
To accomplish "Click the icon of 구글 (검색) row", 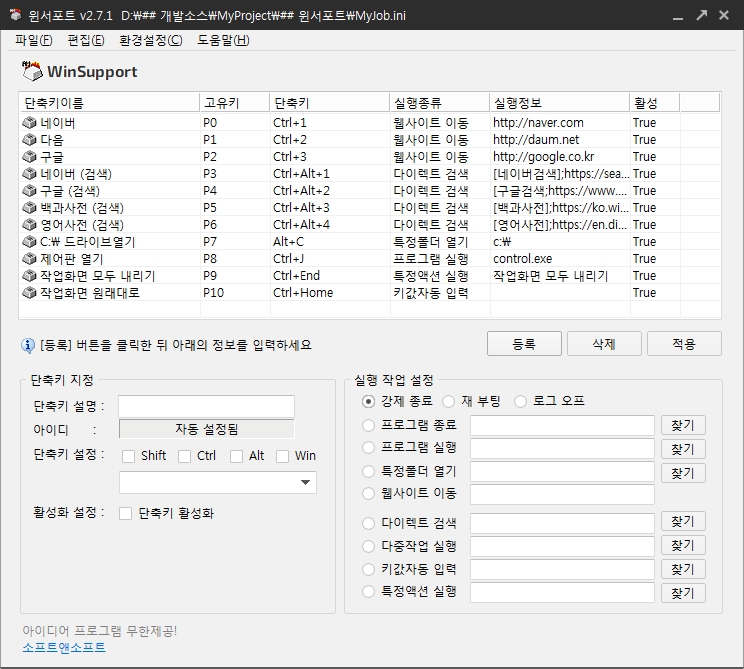I will [x=29, y=191].
